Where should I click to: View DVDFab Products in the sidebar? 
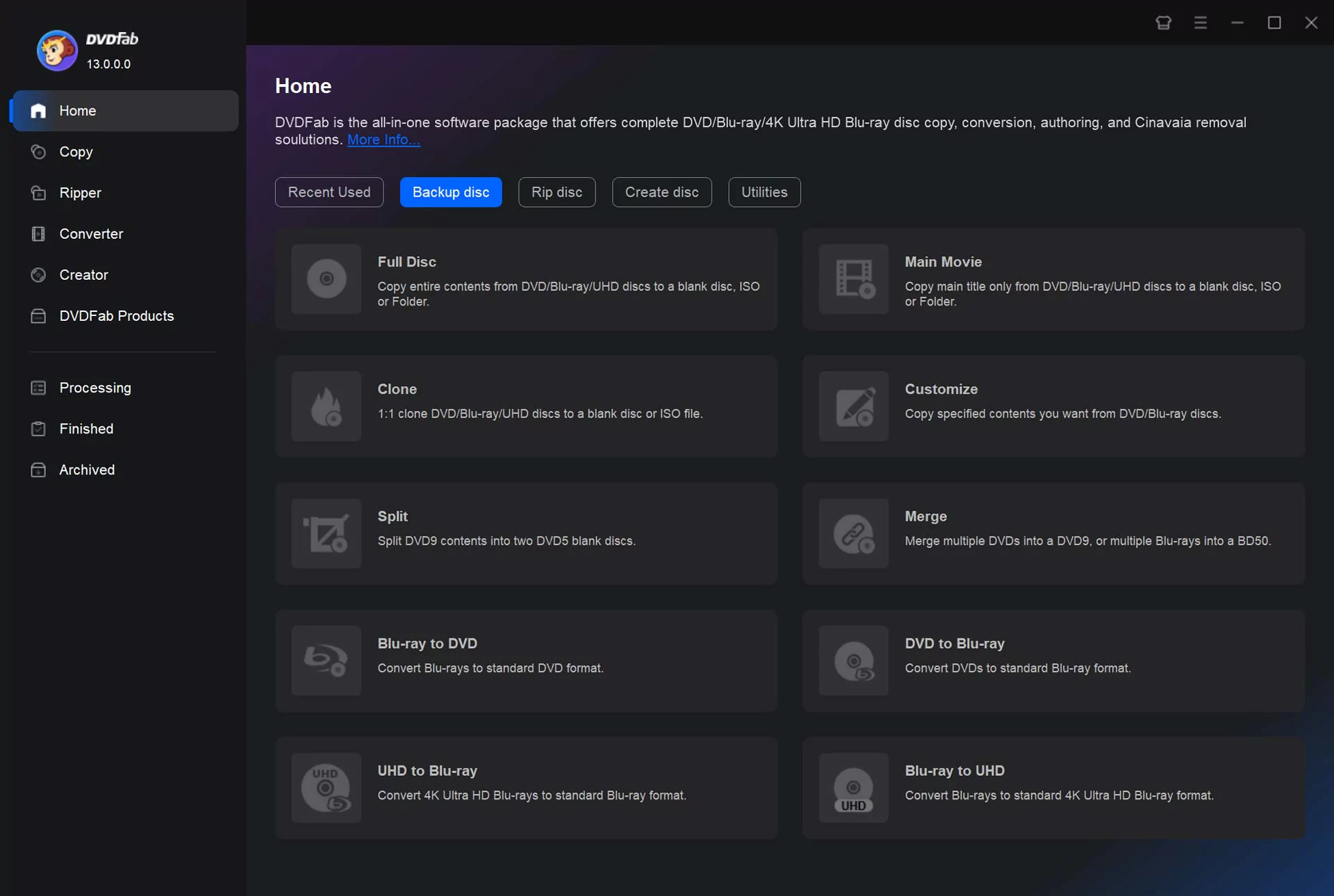(115, 316)
